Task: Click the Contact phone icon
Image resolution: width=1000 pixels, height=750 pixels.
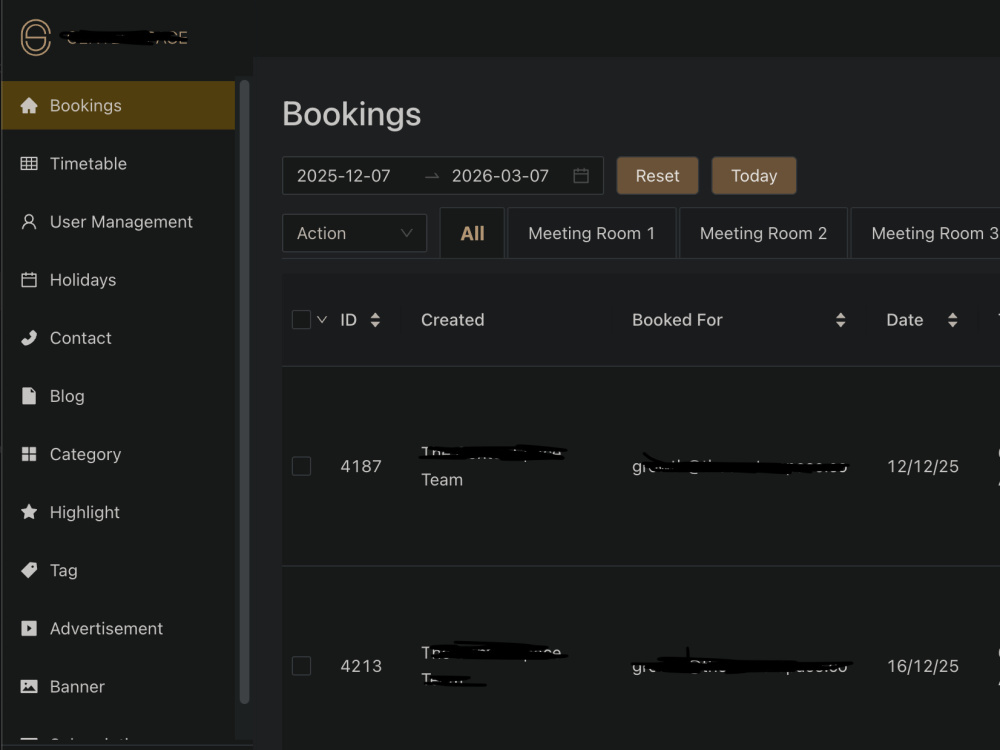Action: 29,337
